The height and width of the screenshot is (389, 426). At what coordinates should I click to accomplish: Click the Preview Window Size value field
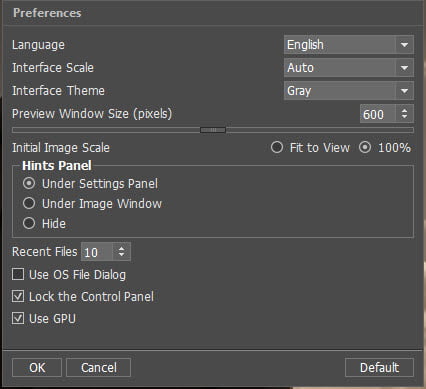(378, 114)
